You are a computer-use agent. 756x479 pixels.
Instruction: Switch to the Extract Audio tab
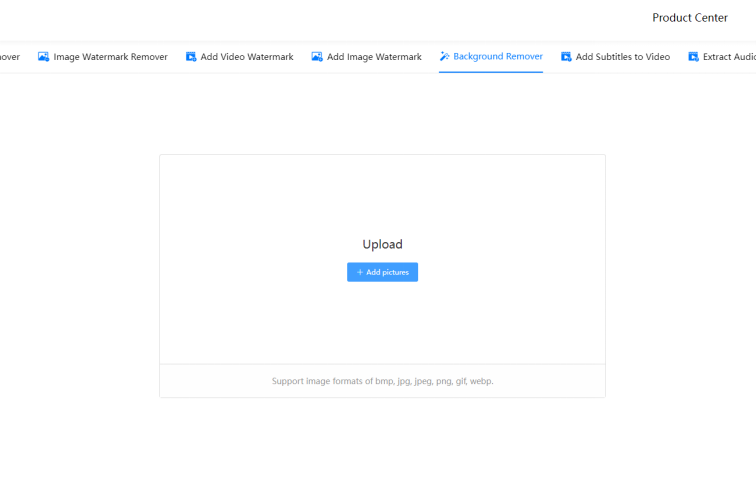722,57
